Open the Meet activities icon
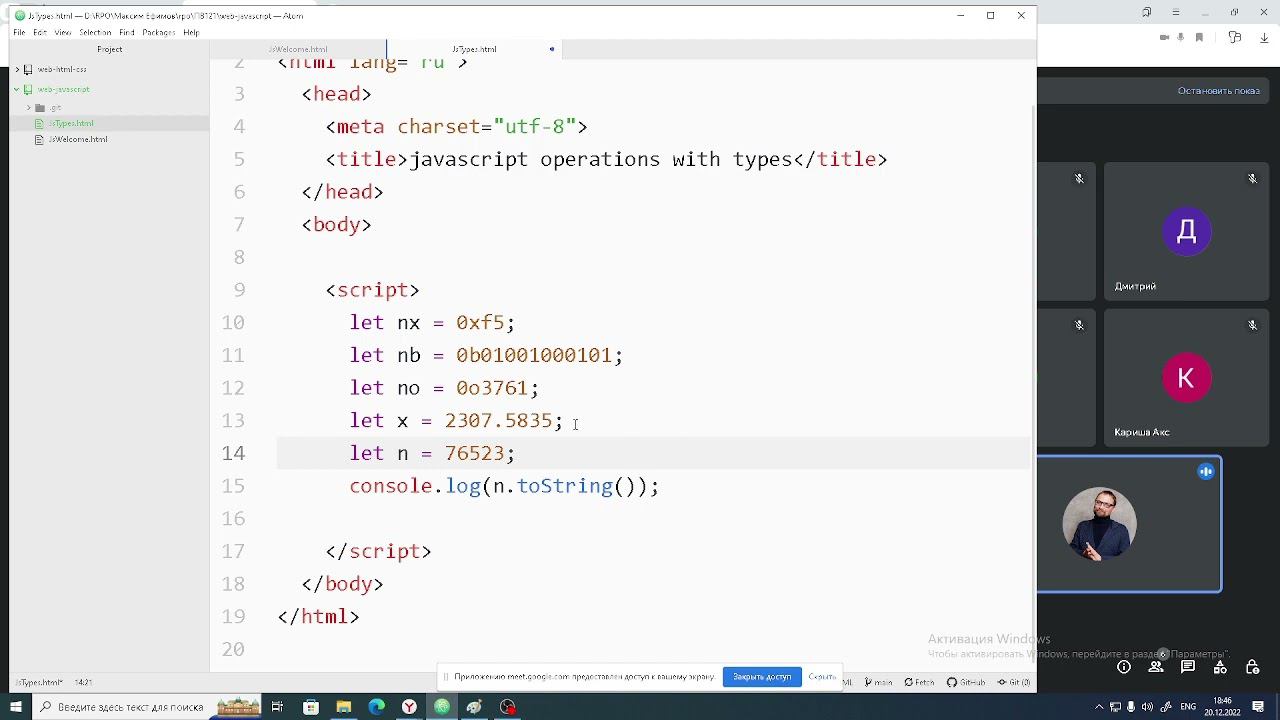Image resolution: width=1280 pixels, height=720 pixels. 1221,667
